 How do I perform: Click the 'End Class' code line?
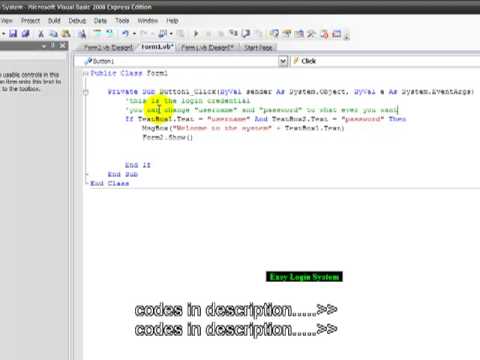pos(110,183)
